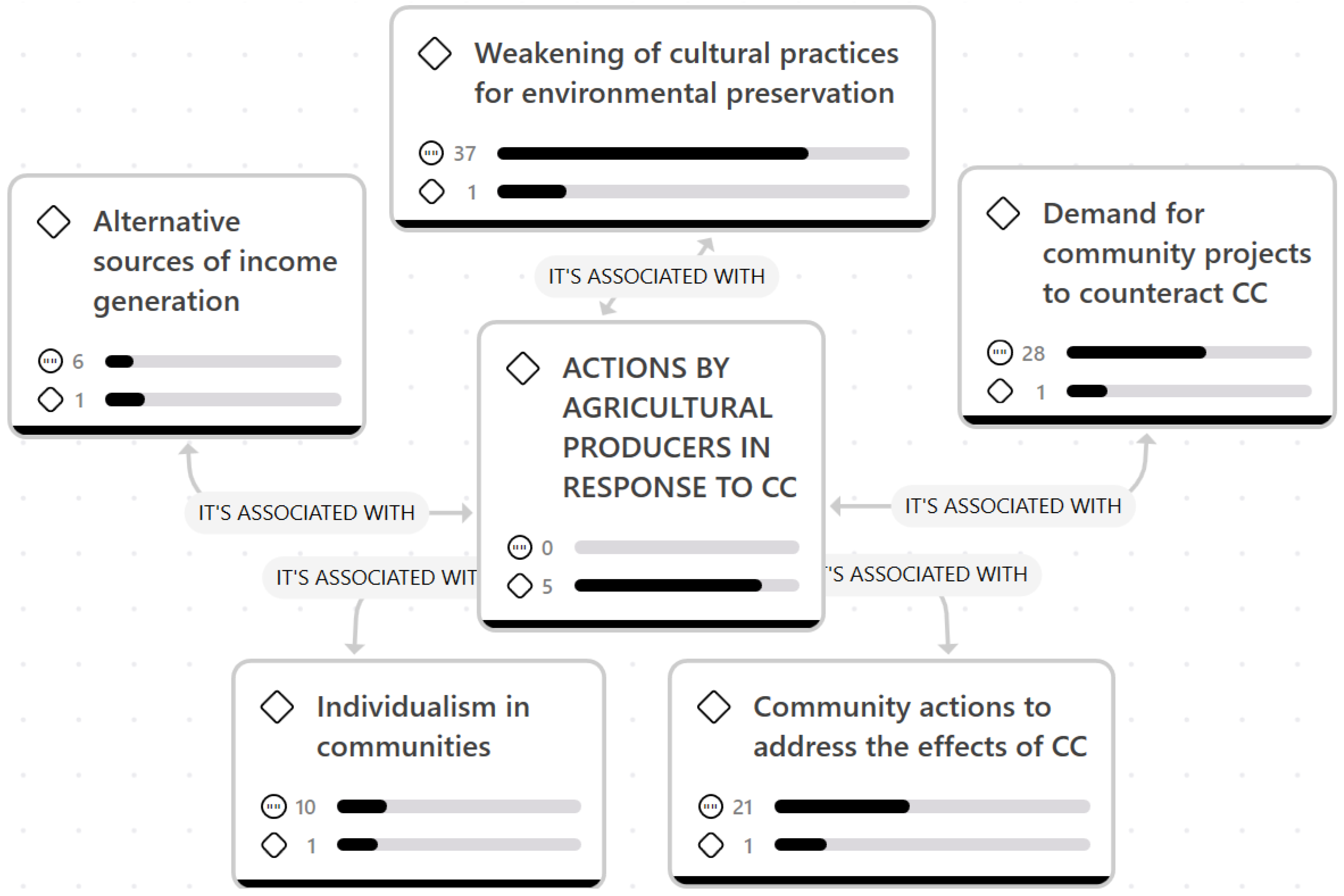
Task: Click the diamond icon beside Community actions title
Action: click(x=713, y=707)
